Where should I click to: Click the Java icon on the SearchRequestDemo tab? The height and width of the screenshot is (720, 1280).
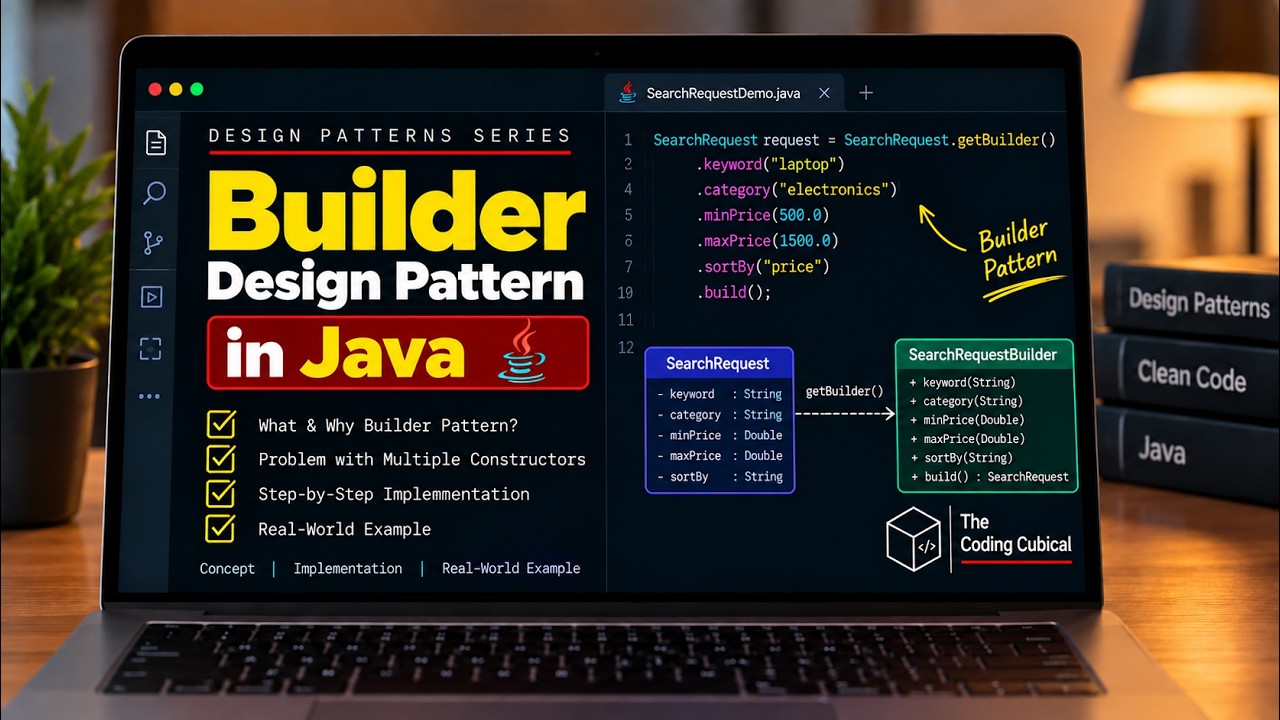628,92
